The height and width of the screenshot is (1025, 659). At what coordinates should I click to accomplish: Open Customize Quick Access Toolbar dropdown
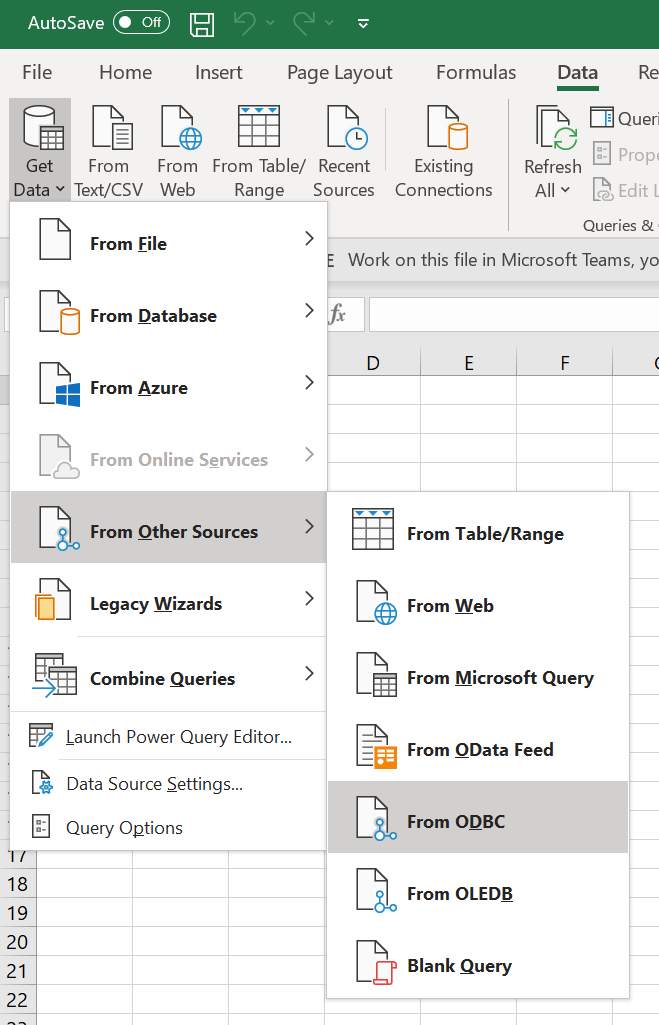(x=363, y=24)
